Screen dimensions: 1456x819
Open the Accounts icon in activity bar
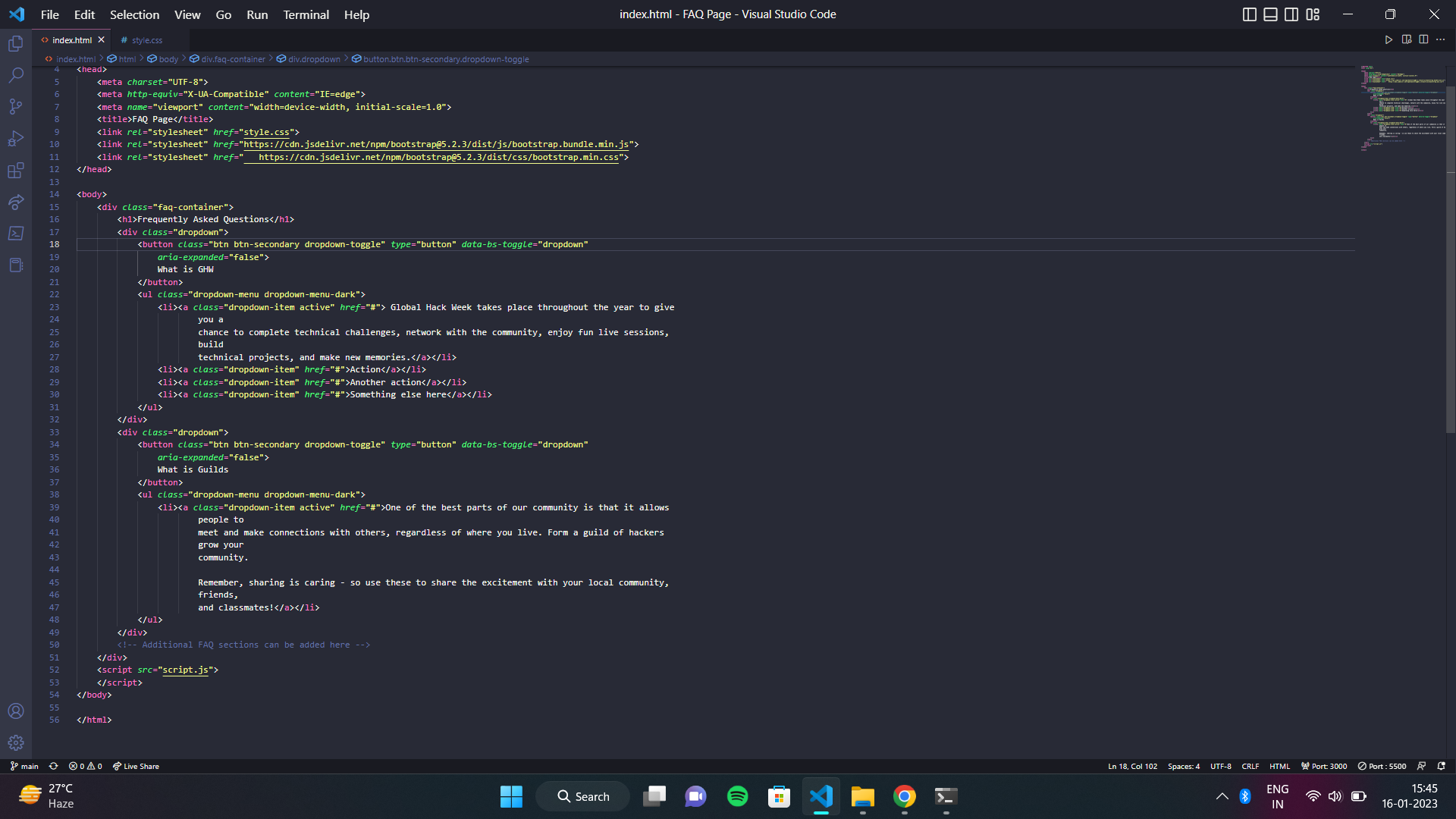click(16, 711)
